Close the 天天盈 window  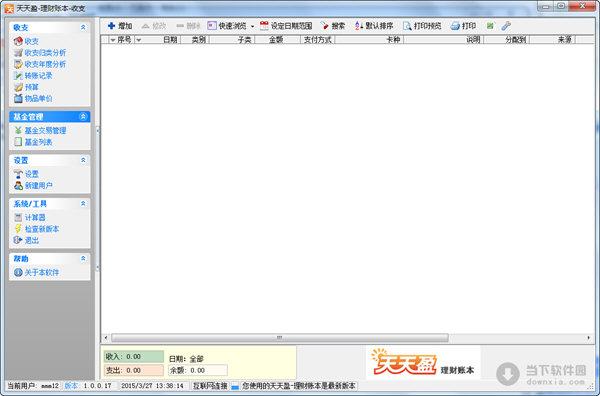click(x=583, y=6)
